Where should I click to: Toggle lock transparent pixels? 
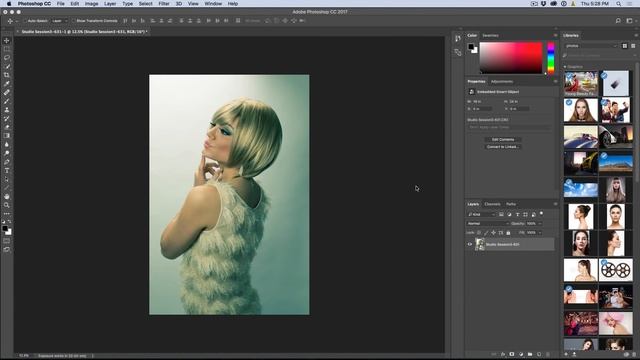(479, 233)
